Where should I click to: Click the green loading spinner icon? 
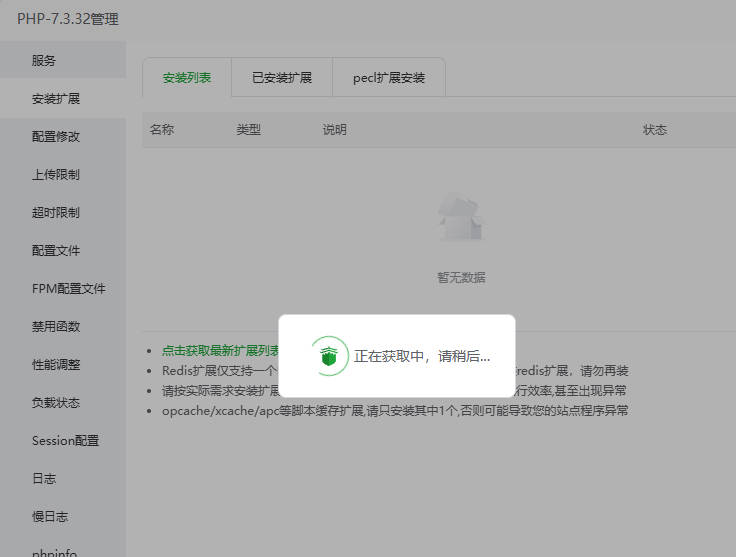pyautogui.click(x=329, y=356)
